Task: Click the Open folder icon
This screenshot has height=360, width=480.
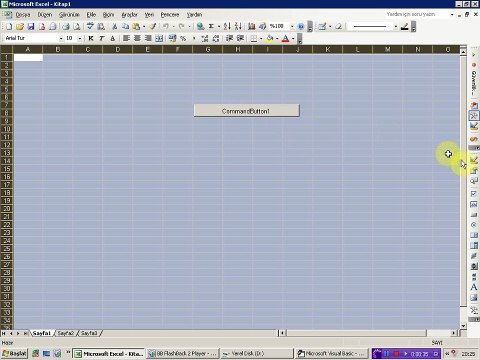Action: pyautogui.click(x=20, y=26)
